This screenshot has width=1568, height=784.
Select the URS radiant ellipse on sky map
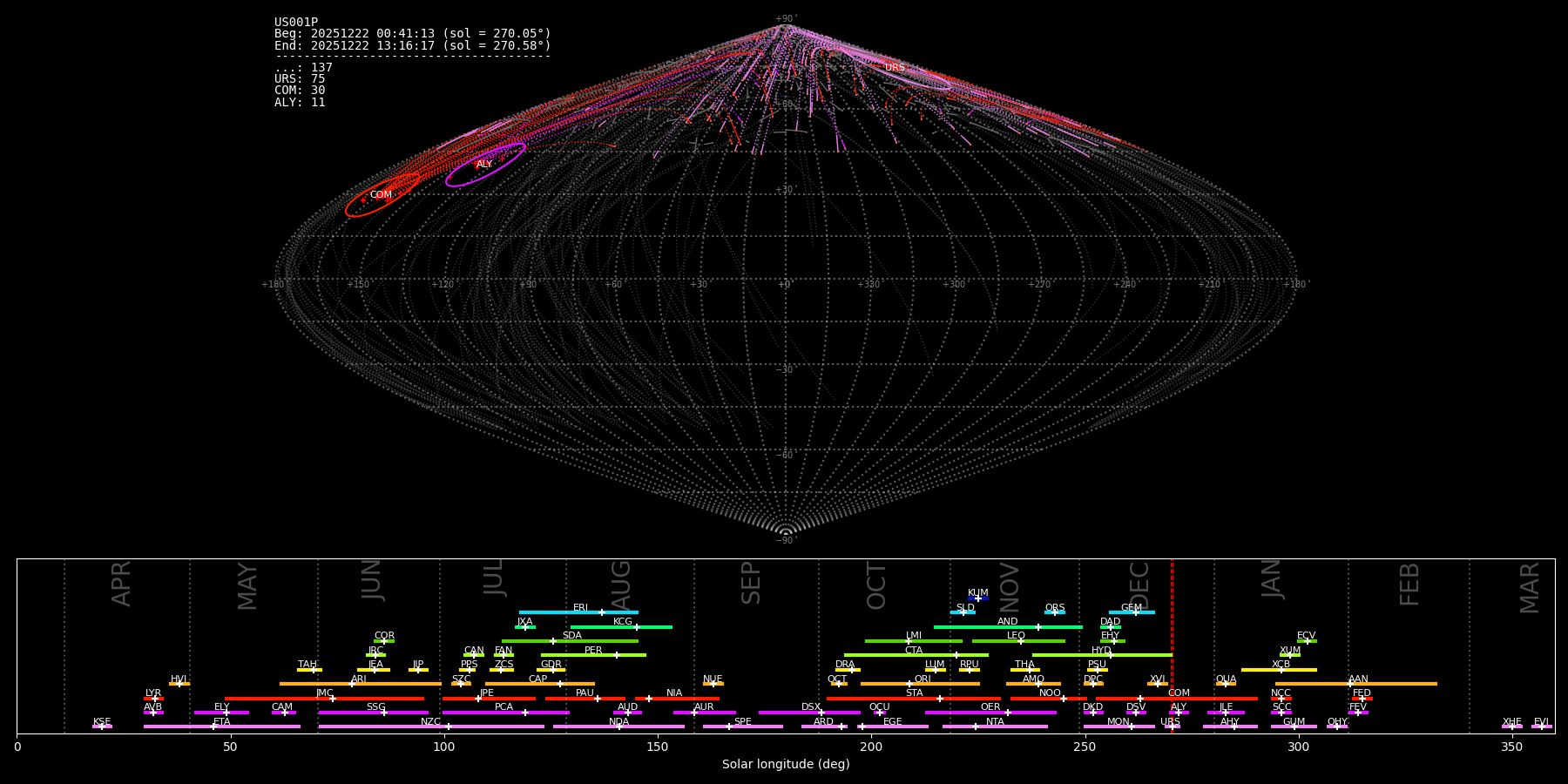tap(895, 68)
